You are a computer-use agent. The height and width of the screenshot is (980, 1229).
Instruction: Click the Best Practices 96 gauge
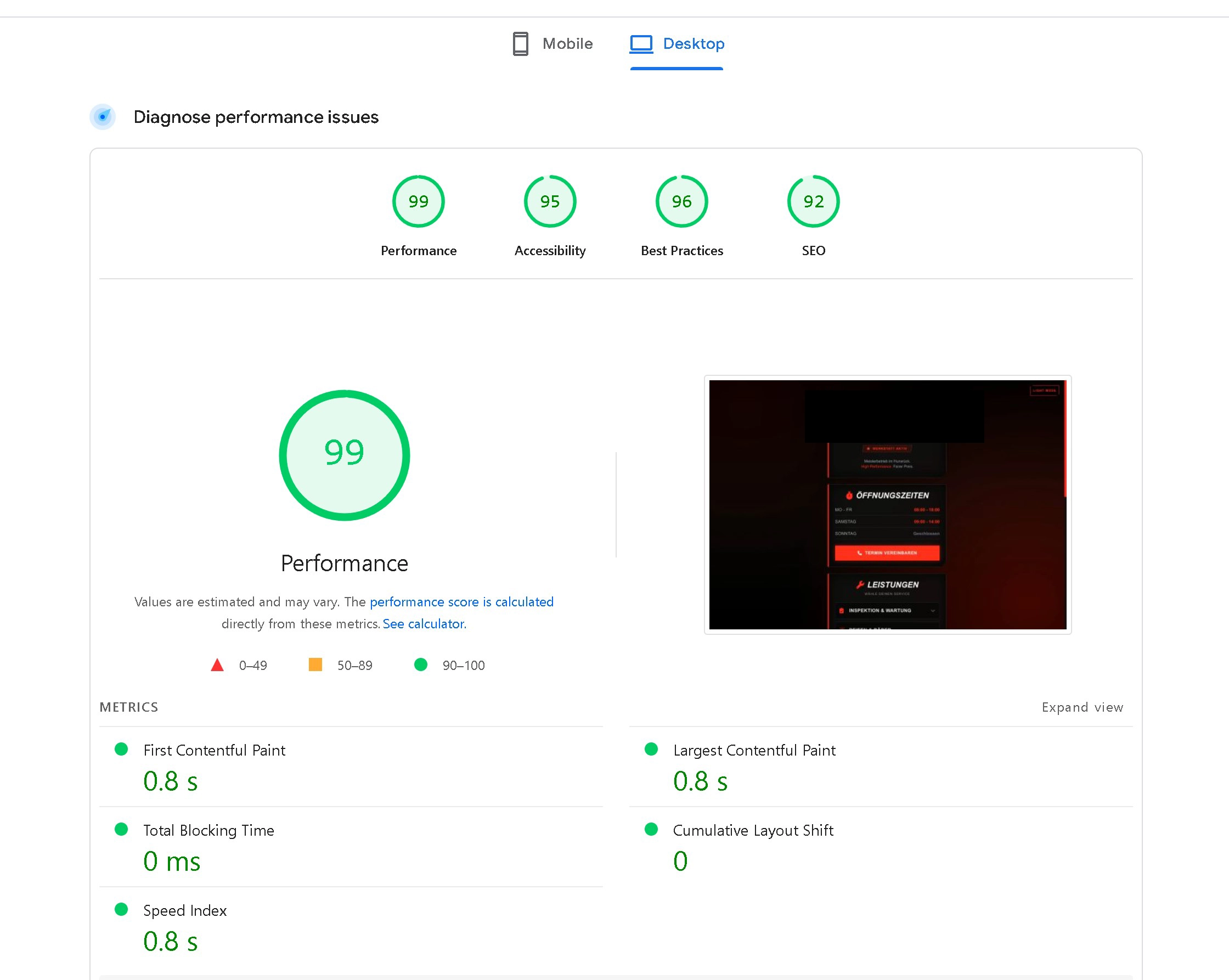(681, 201)
